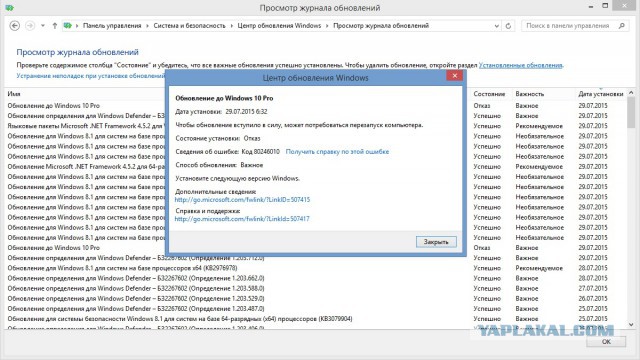Open the LinkId=507417 support link
The image size is (640, 360).
[x=242, y=219]
